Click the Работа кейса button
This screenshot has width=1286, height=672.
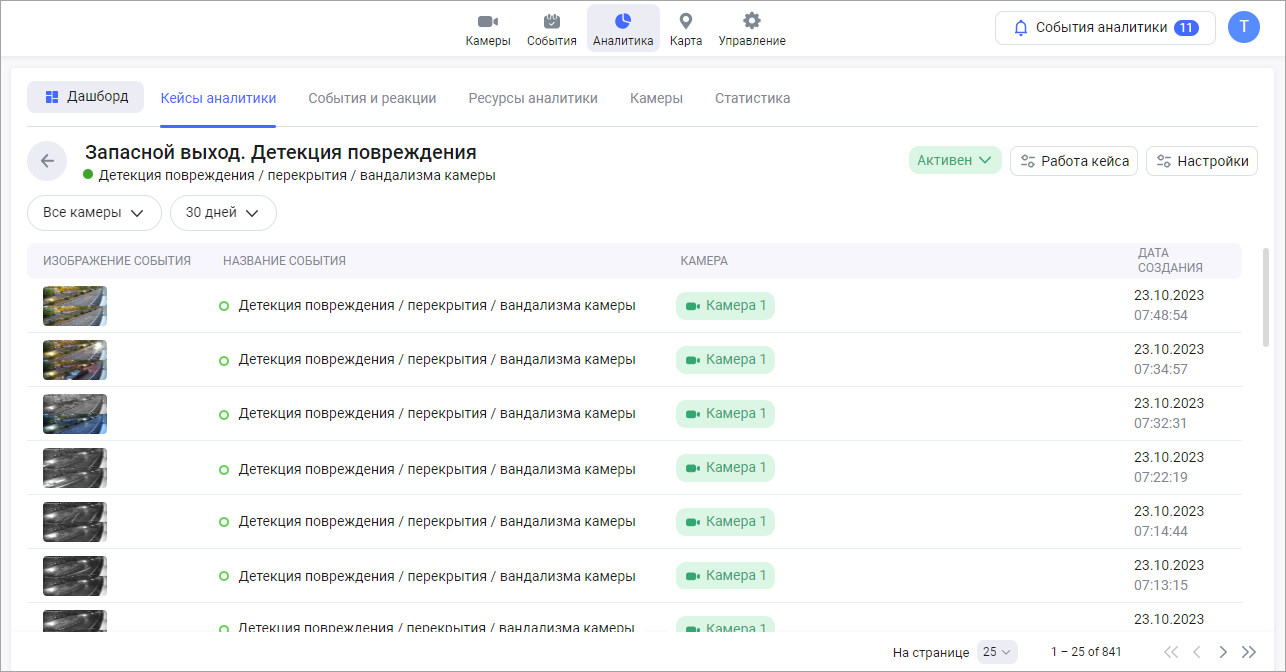click(1074, 161)
